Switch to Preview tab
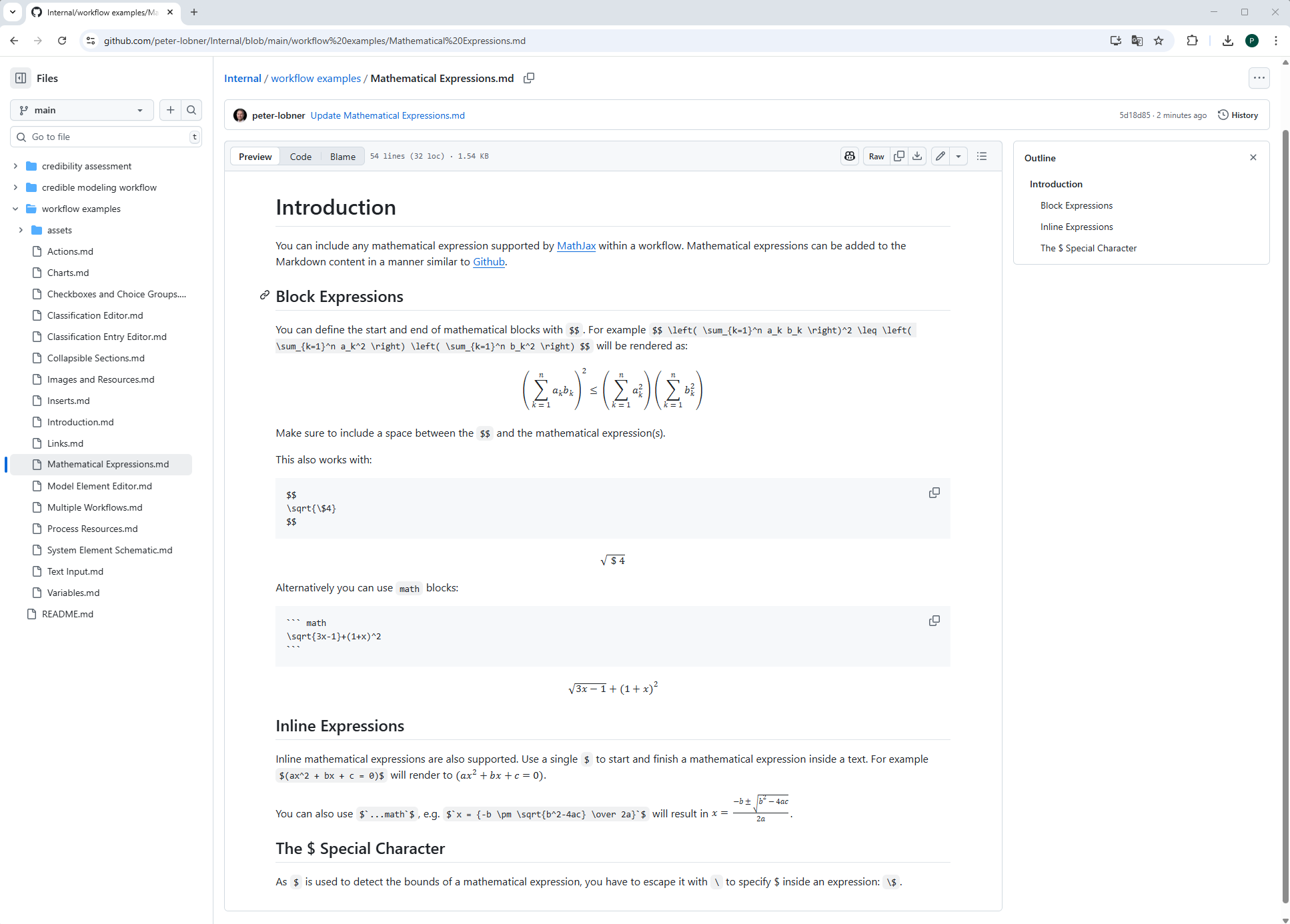Screen dimensions: 1290x924 point(255,157)
